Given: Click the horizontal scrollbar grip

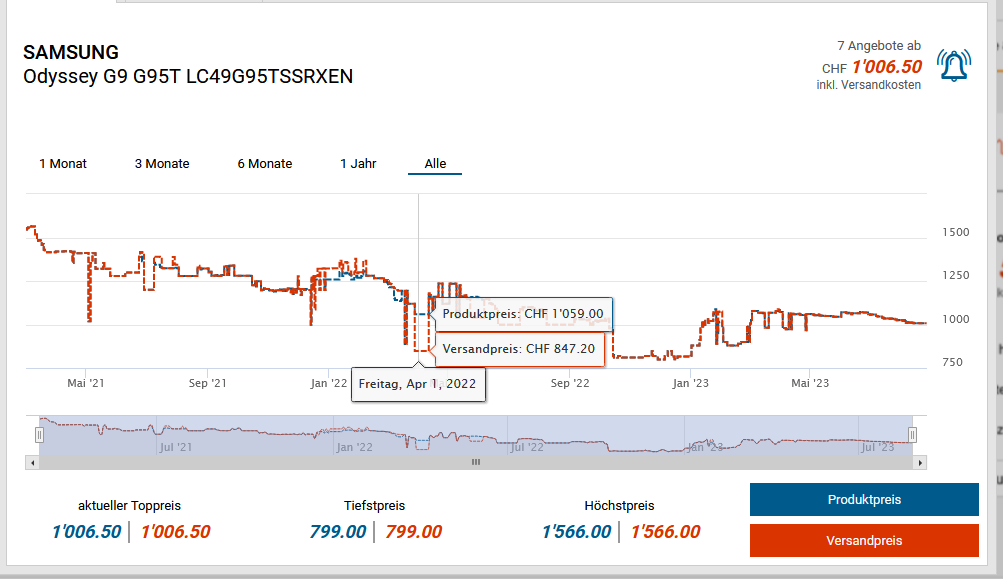Looking at the screenshot, I should (476, 462).
